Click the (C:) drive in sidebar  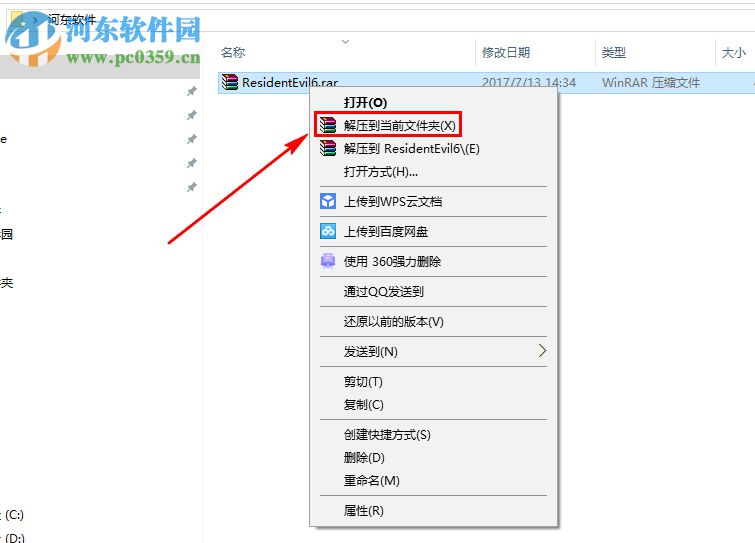(x=14, y=515)
